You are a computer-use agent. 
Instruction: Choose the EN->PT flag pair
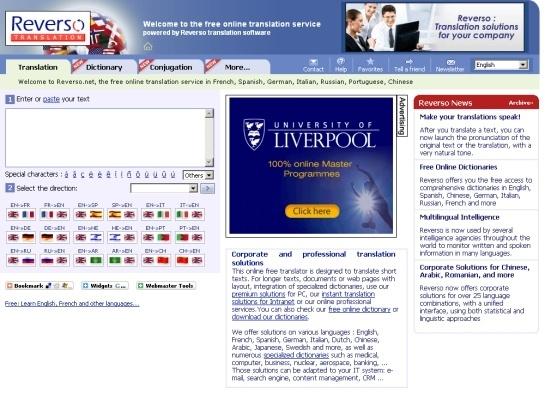tap(156, 237)
